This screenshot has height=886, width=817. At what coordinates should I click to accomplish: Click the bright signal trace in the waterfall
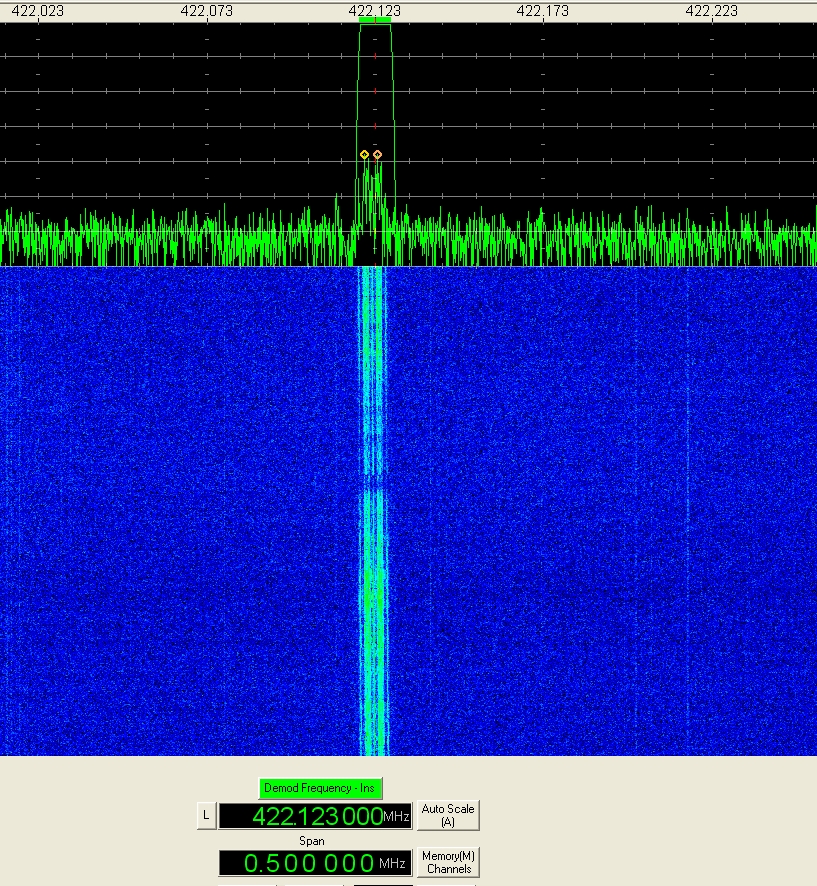pyautogui.click(x=373, y=600)
